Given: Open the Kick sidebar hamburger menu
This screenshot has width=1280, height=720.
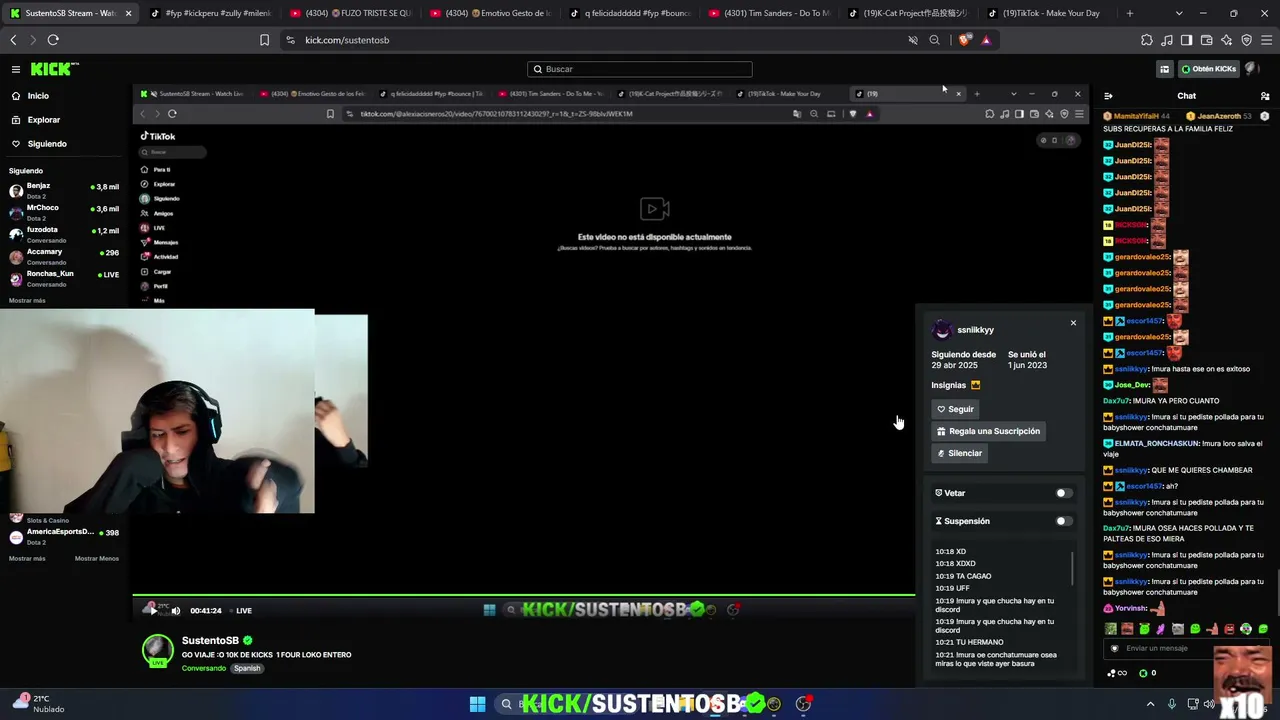Looking at the screenshot, I should tap(16, 69).
